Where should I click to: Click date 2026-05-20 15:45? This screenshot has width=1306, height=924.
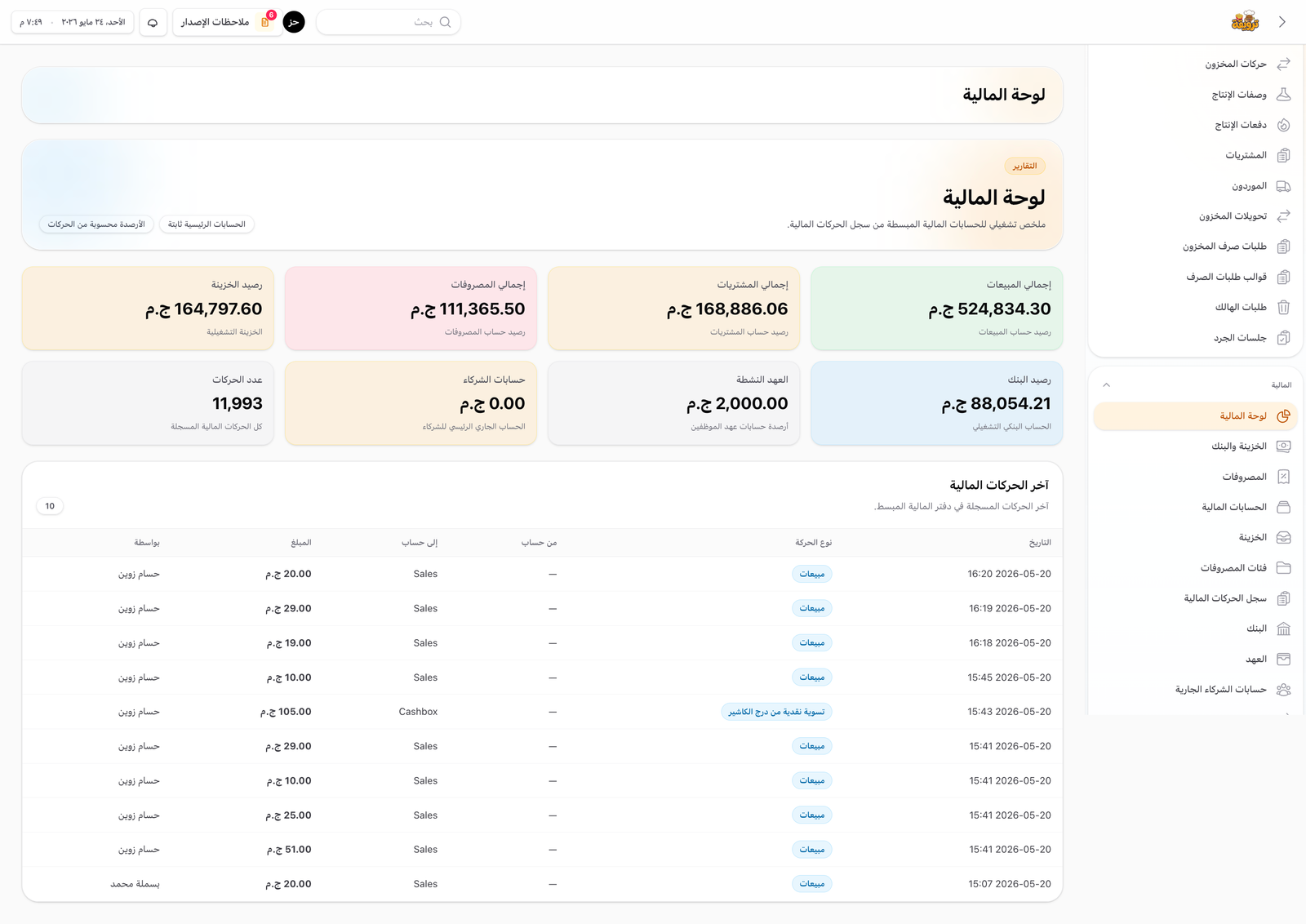click(1009, 677)
